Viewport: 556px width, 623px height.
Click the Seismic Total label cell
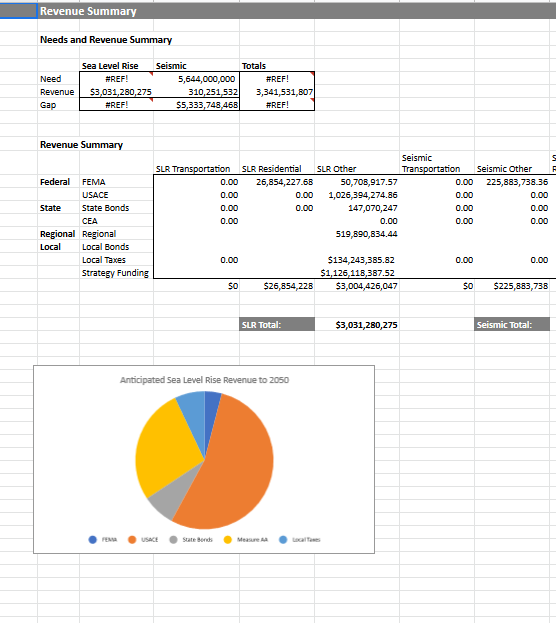click(512, 325)
